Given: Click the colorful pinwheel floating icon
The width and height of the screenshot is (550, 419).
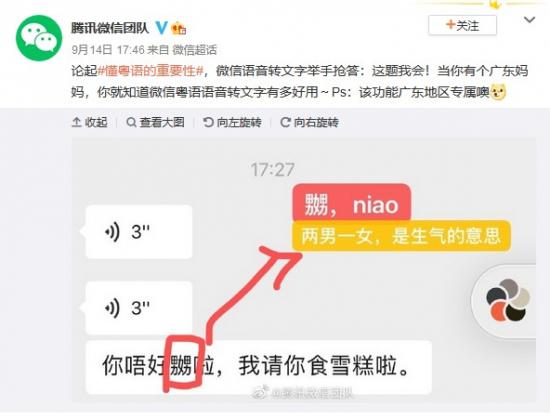Looking at the screenshot, I should tap(507, 301).
